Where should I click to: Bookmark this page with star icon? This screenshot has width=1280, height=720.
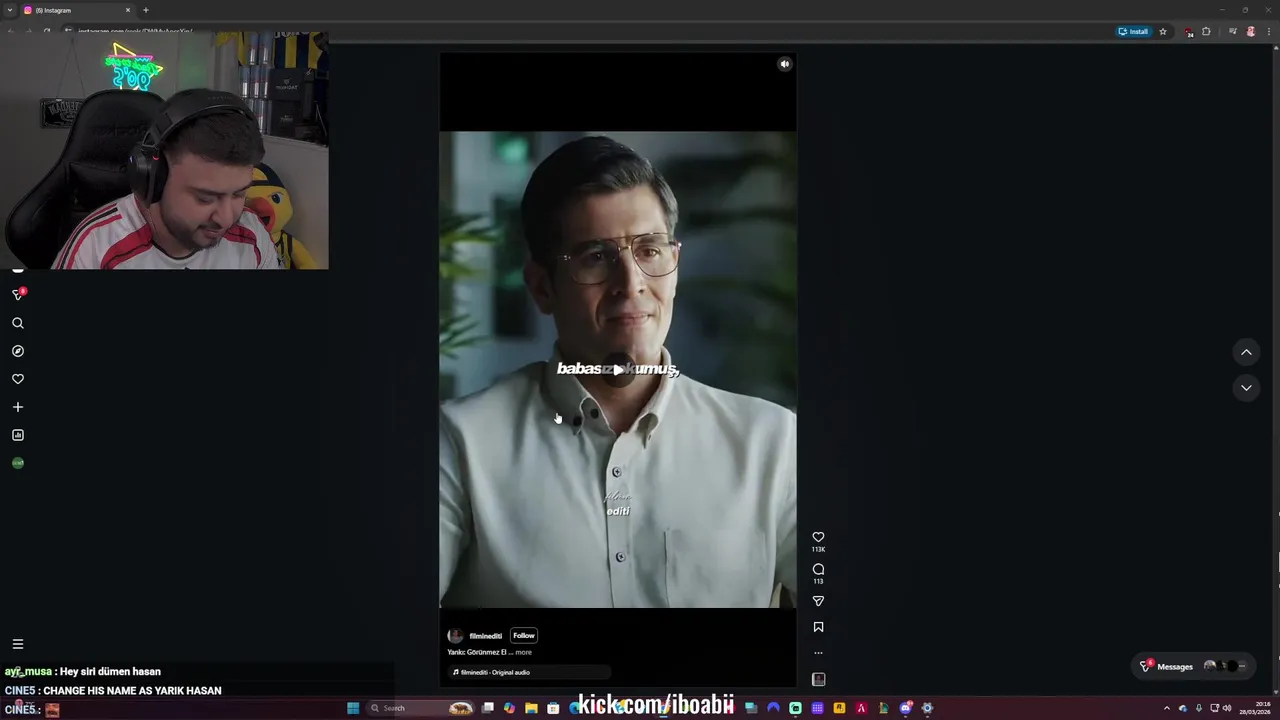[x=1163, y=31]
